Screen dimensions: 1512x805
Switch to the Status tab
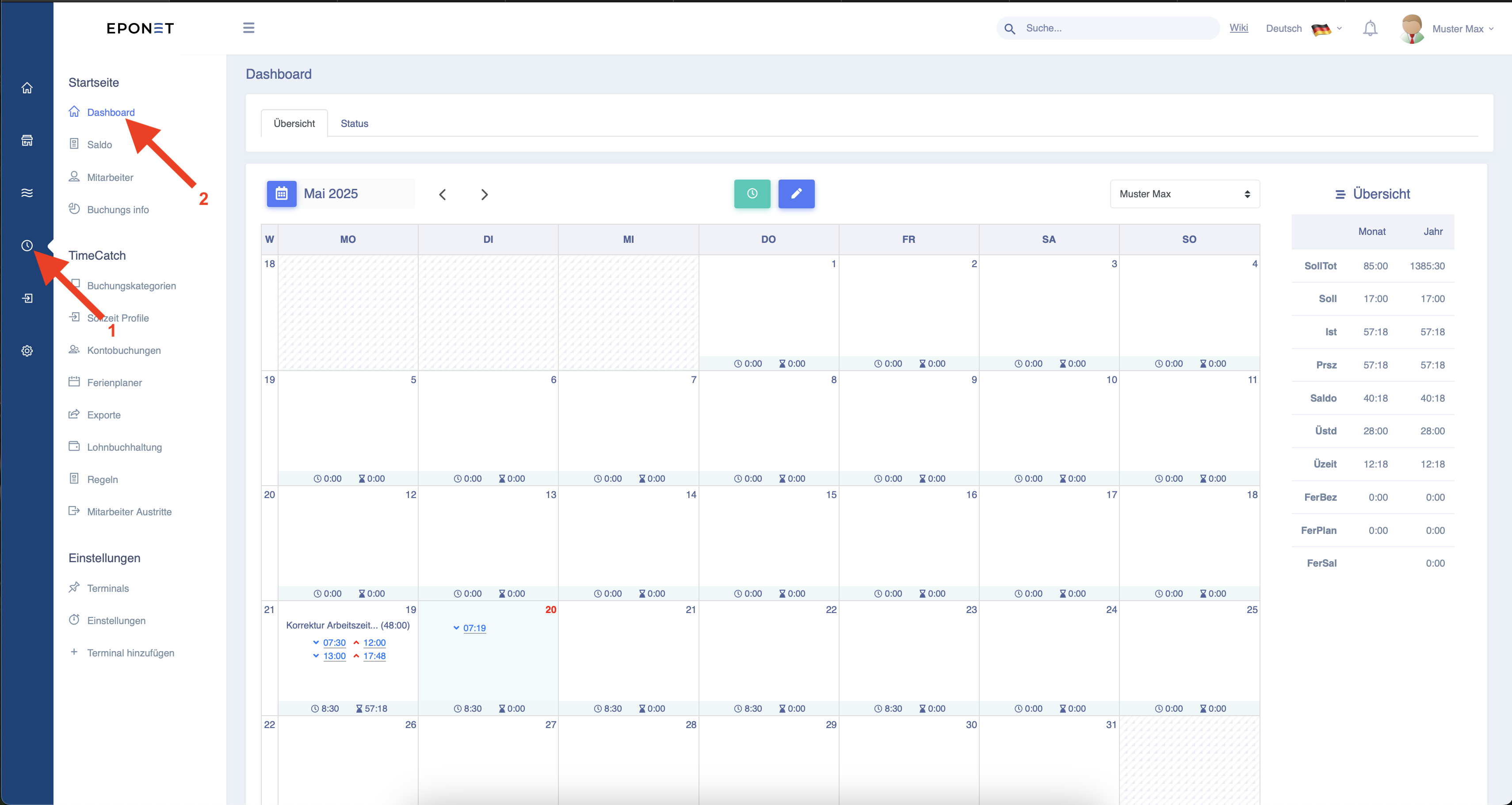point(355,123)
